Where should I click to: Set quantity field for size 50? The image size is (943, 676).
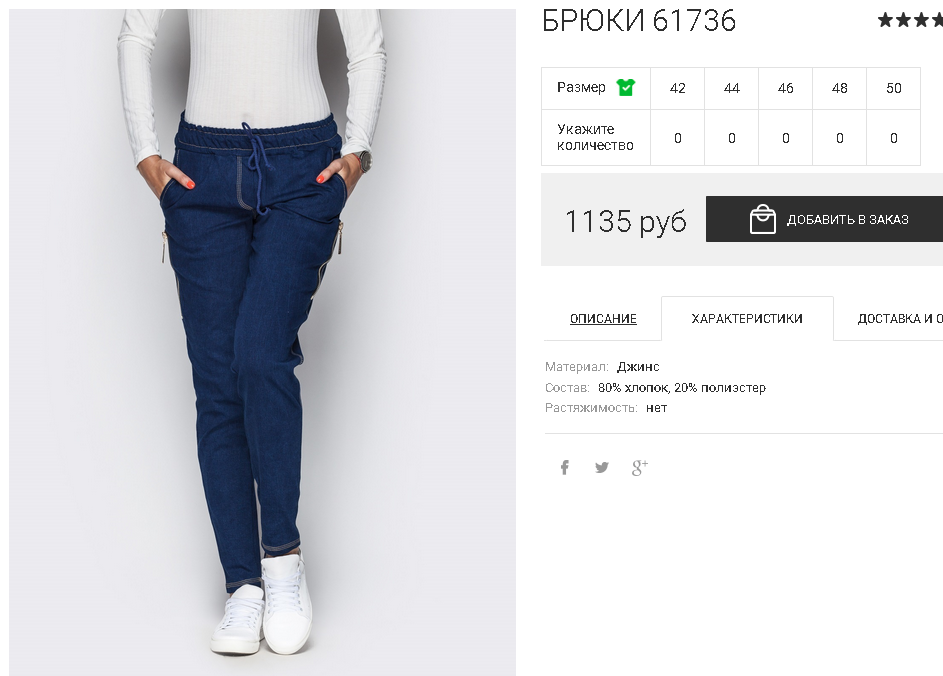point(894,138)
